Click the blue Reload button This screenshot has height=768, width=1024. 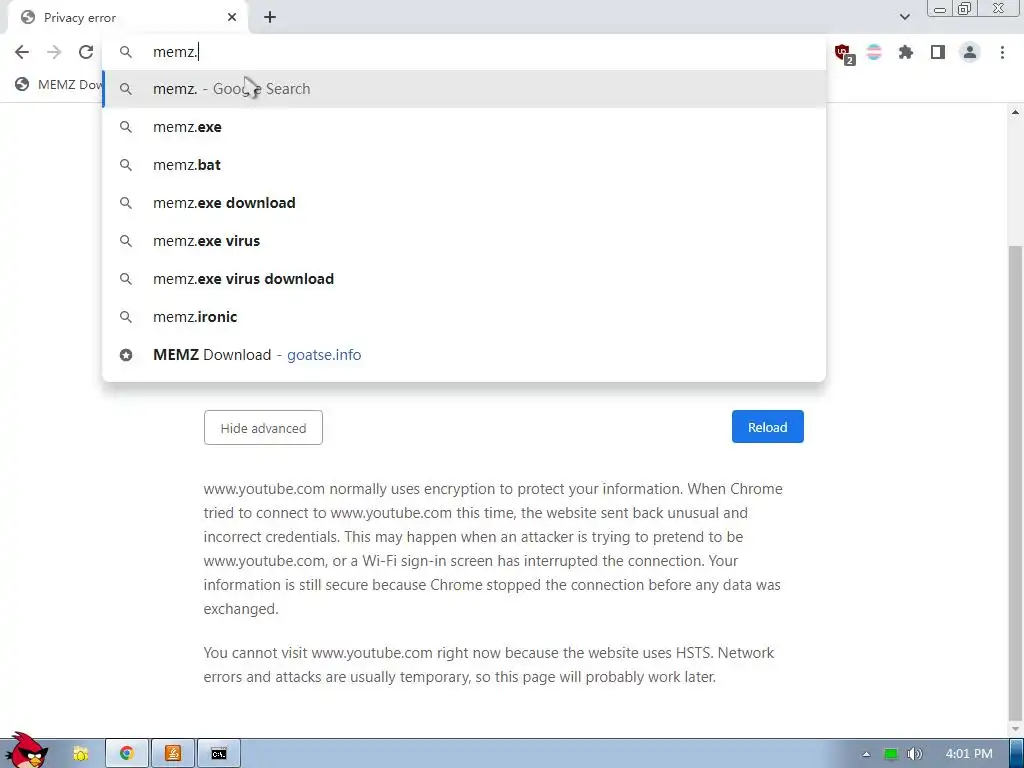[x=767, y=426]
